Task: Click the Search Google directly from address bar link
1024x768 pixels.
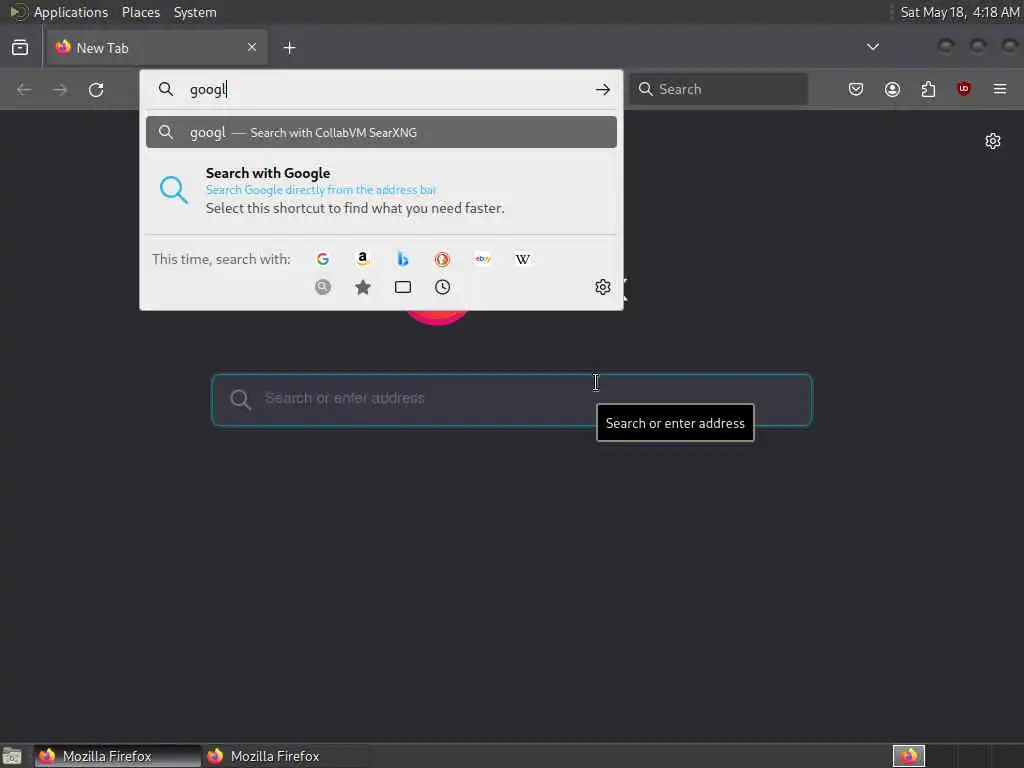Action: tap(321, 190)
